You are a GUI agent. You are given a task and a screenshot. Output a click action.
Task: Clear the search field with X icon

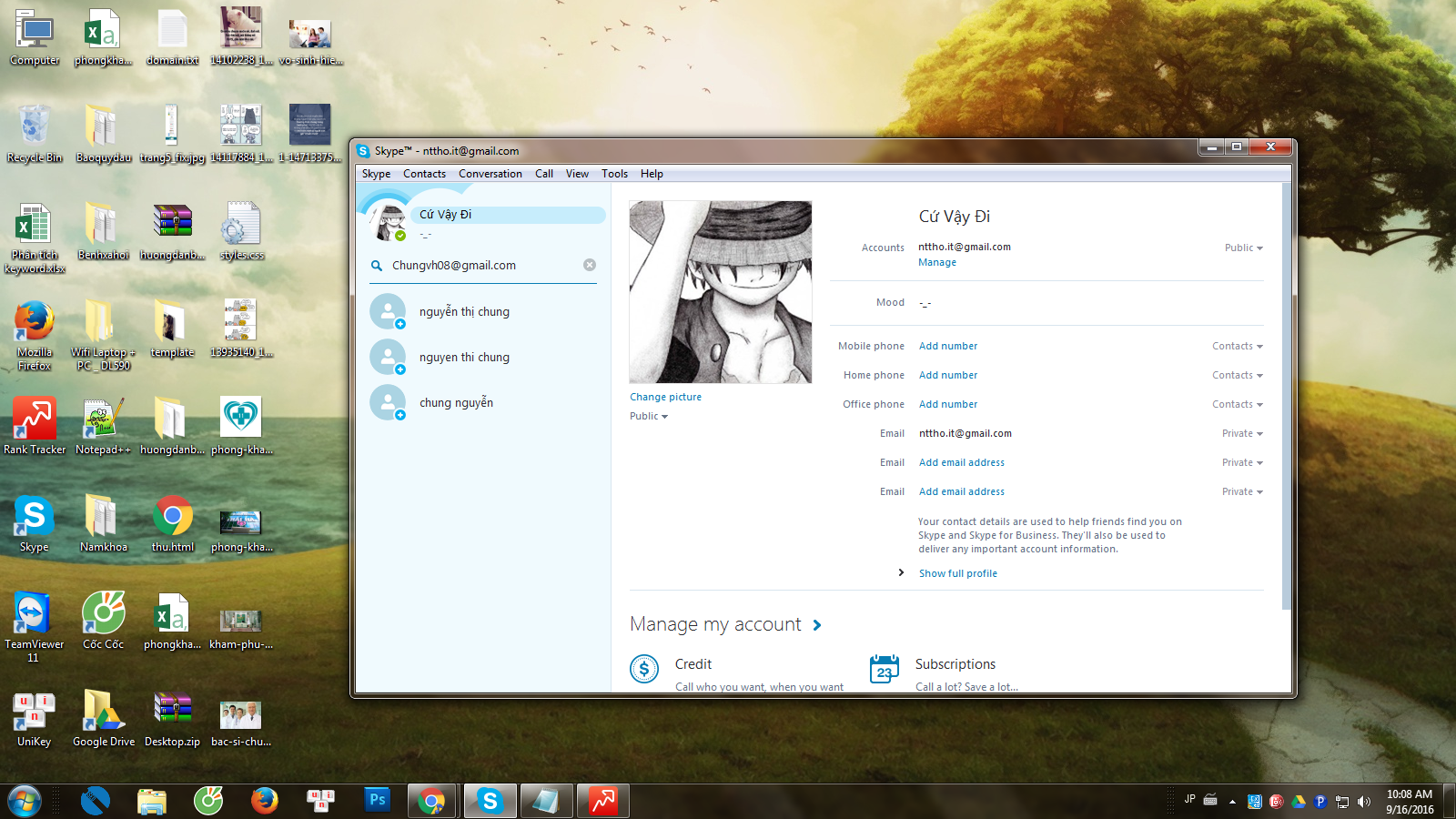click(x=590, y=265)
